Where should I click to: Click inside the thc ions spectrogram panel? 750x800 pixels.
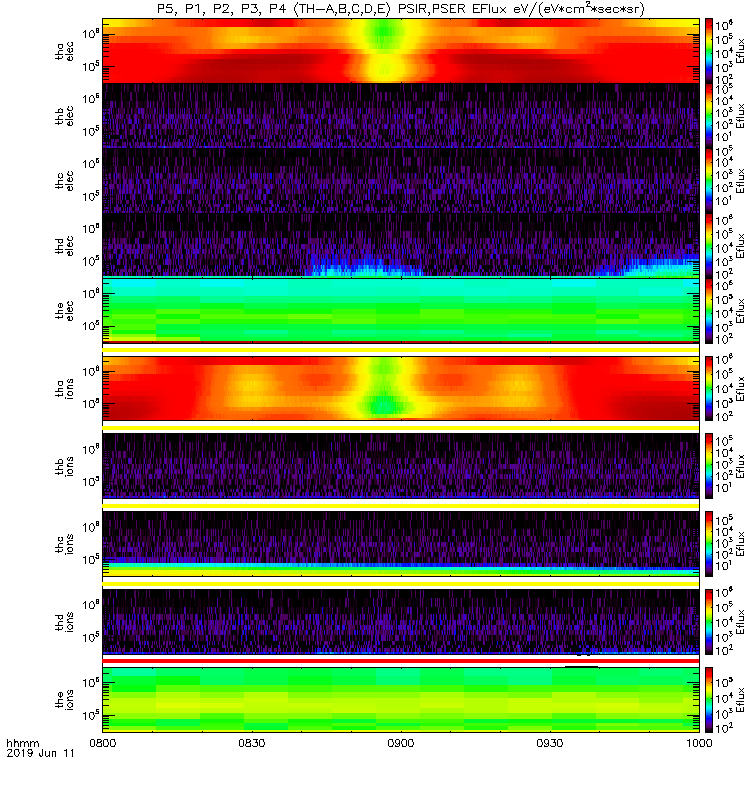coord(401,544)
